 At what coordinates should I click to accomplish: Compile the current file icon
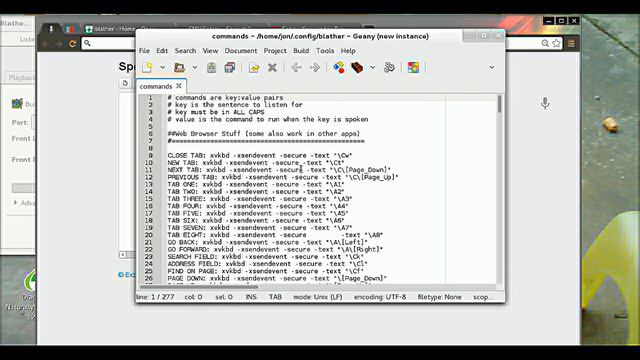point(339,67)
